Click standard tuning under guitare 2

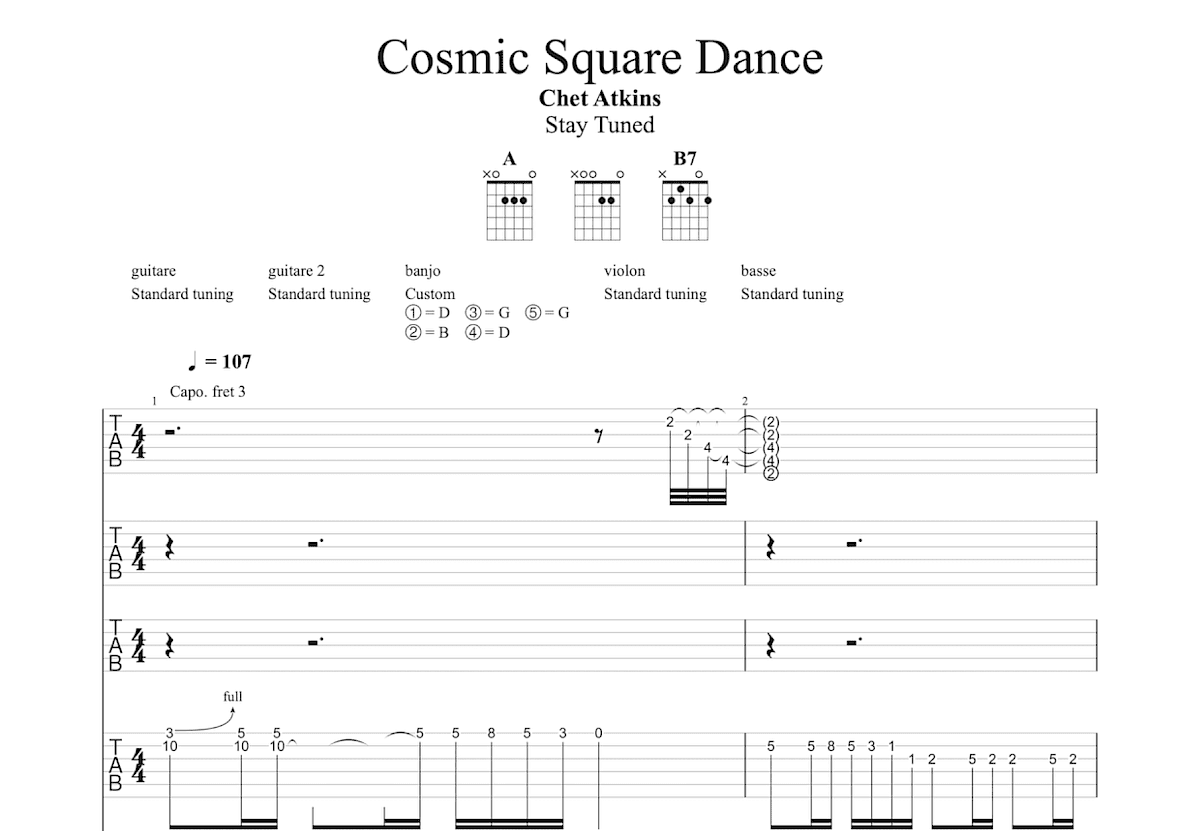coord(319,294)
